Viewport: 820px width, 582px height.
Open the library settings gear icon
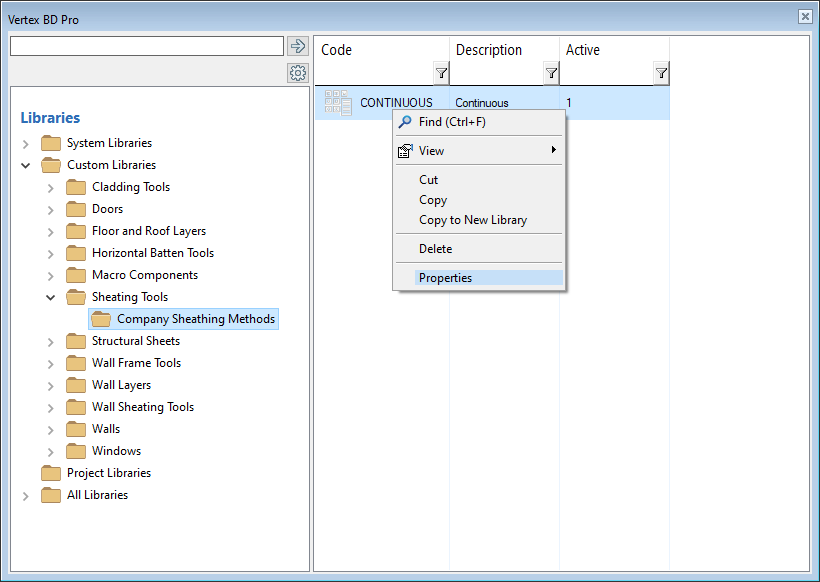(x=297, y=73)
